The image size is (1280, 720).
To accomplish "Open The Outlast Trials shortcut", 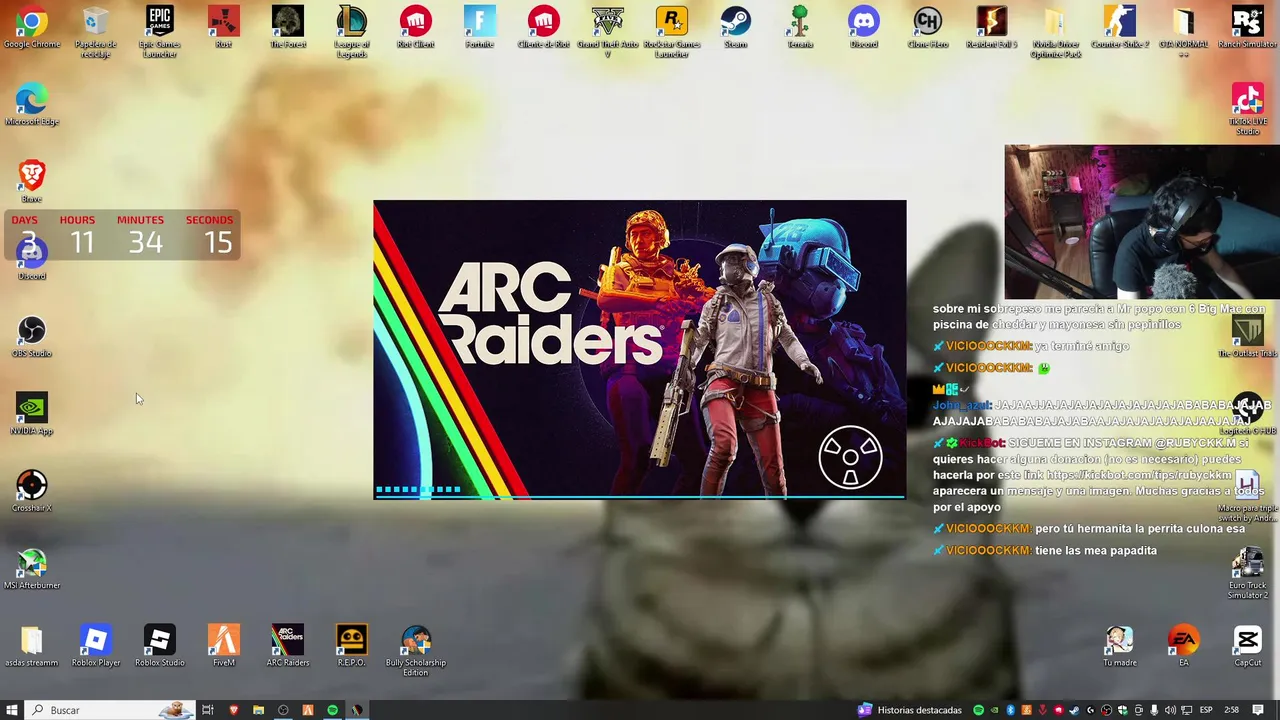I will (1248, 337).
